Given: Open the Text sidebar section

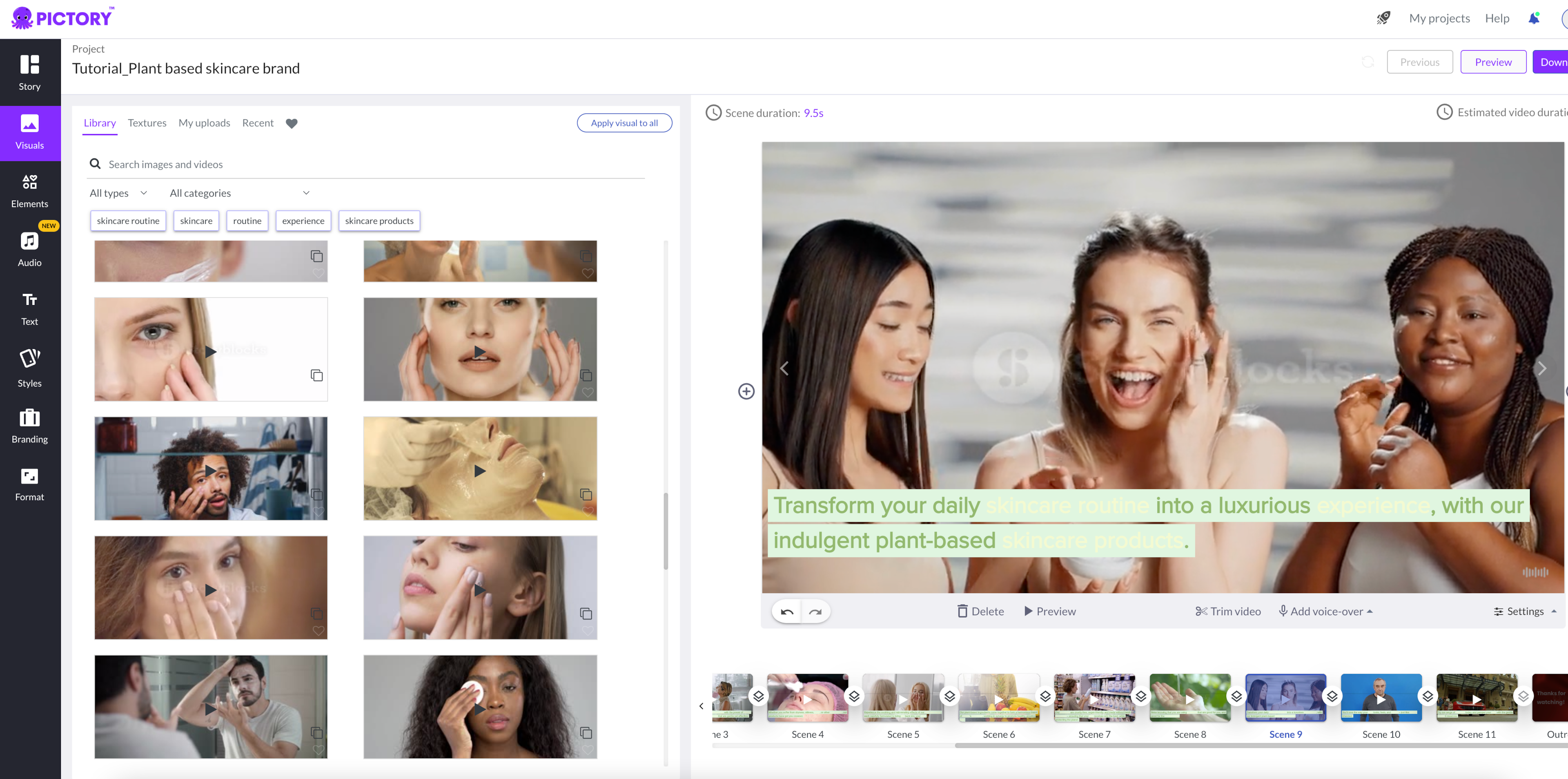Looking at the screenshot, I should pyautogui.click(x=29, y=309).
